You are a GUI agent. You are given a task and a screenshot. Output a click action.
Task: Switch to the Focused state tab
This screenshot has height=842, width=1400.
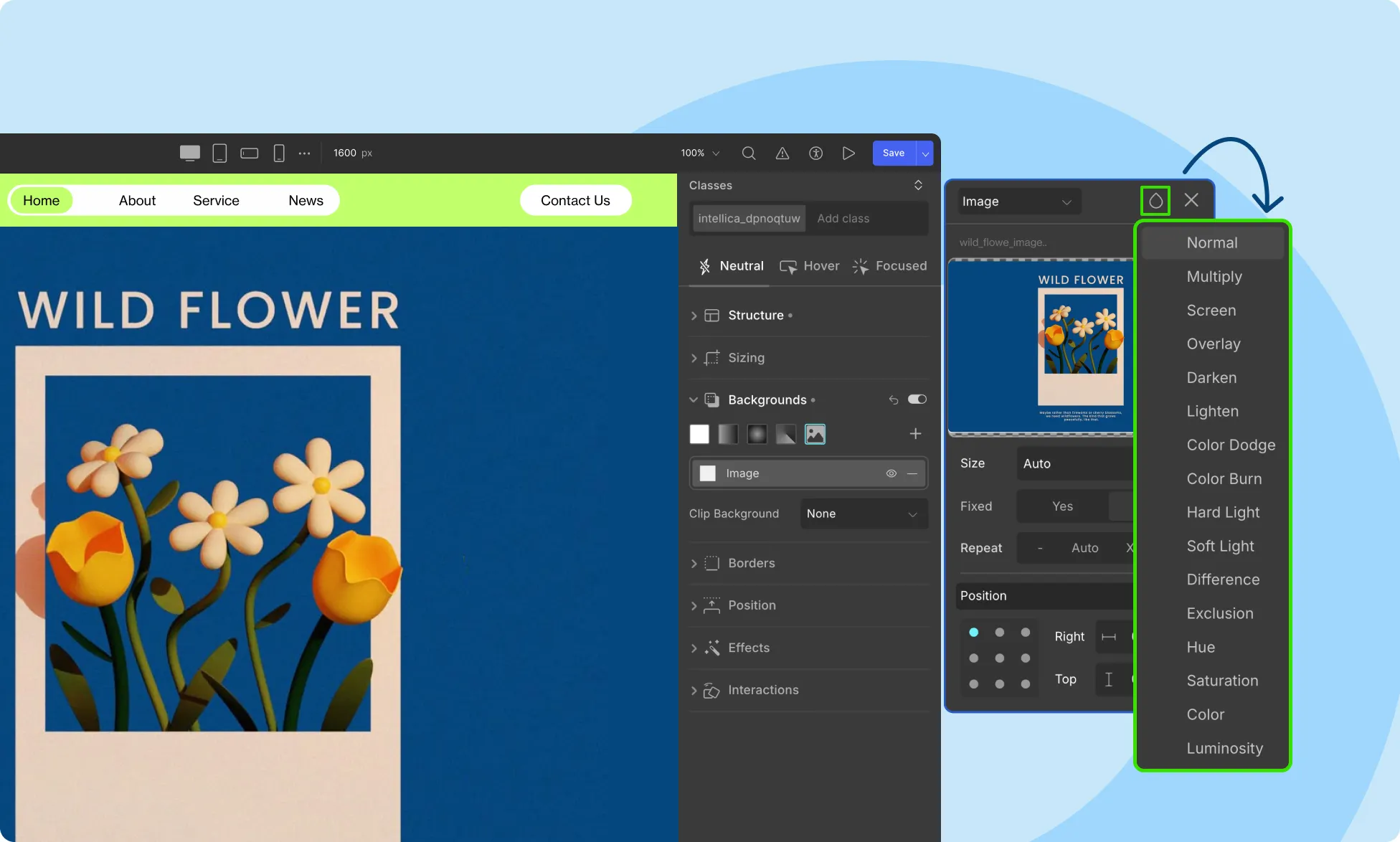889,266
